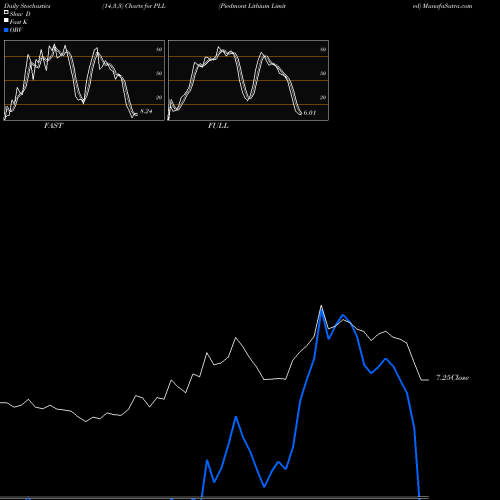Click the 'Daily Stochastics' title text
The width and height of the screenshot is (500, 500).
click(27, 6)
